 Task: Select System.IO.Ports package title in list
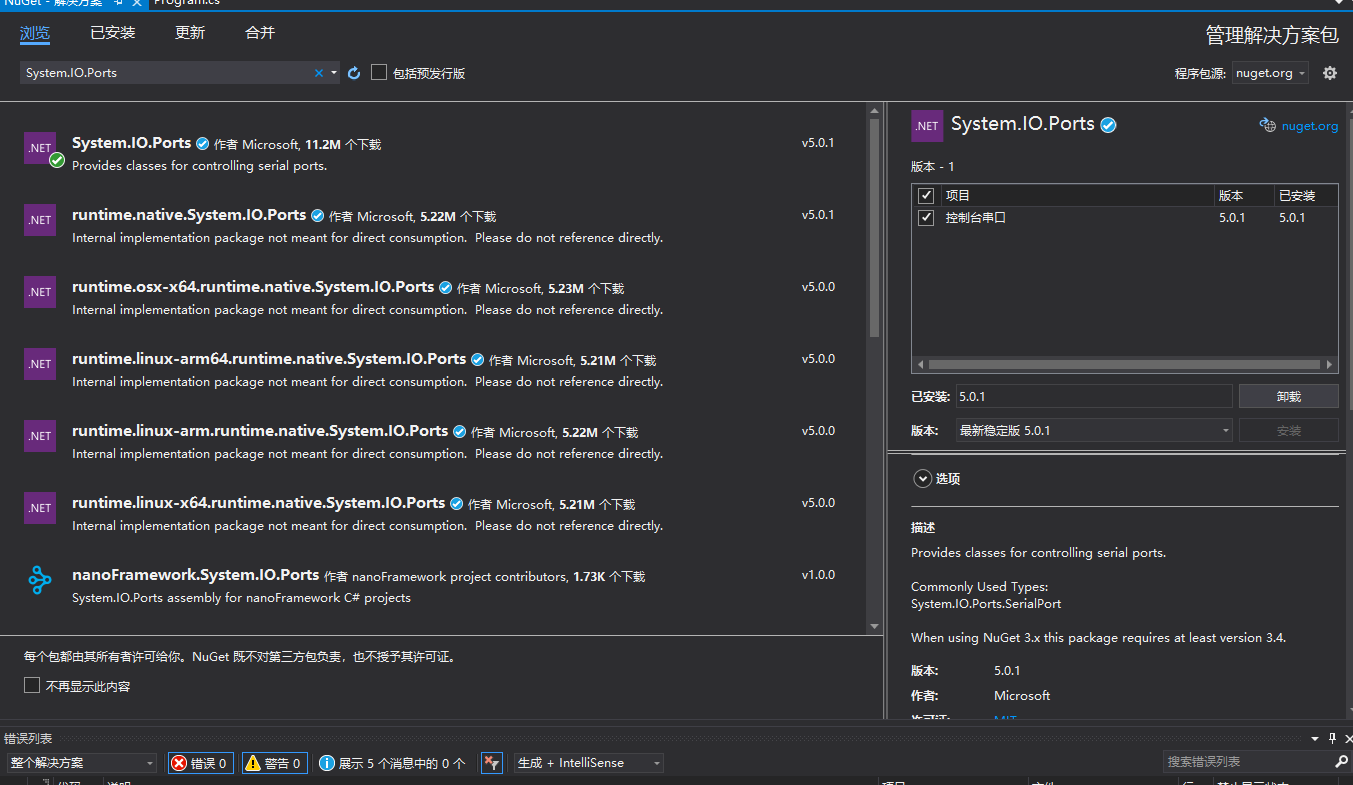pos(131,143)
